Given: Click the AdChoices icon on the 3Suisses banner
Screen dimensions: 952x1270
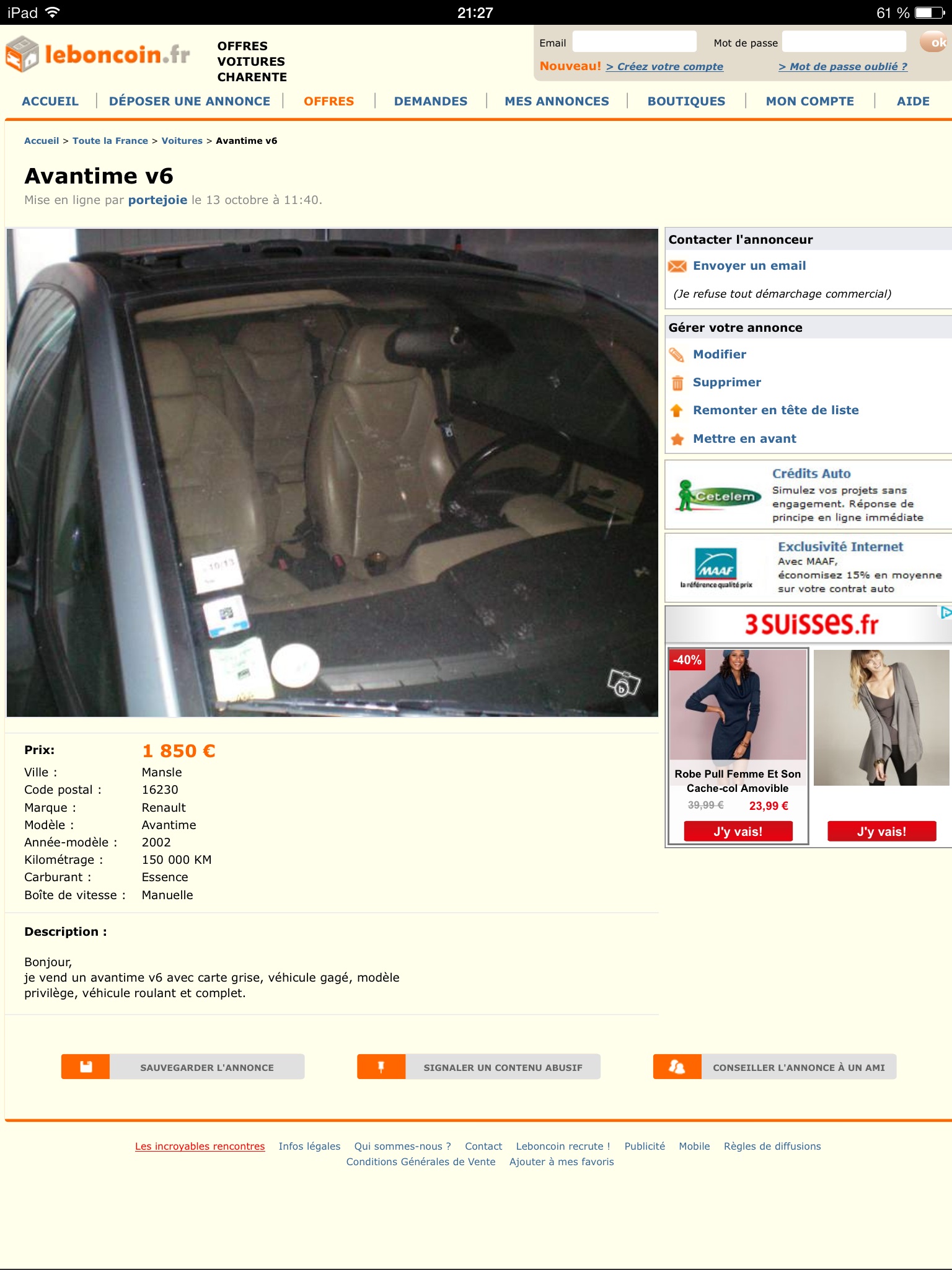Looking at the screenshot, I should pyautogui.click(x=946, y=613).
